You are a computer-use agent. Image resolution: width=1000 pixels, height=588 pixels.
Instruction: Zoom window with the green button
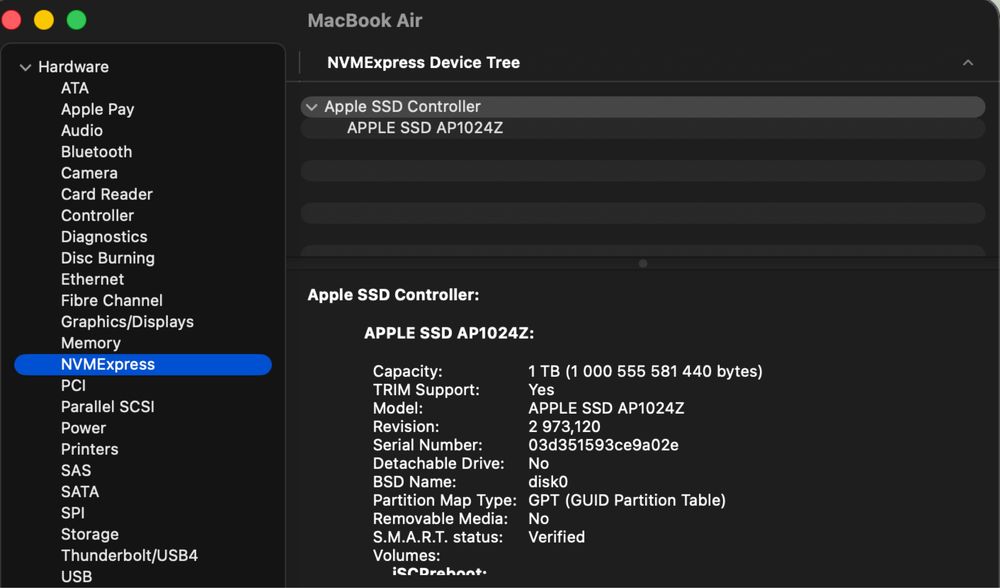[77, 20]
